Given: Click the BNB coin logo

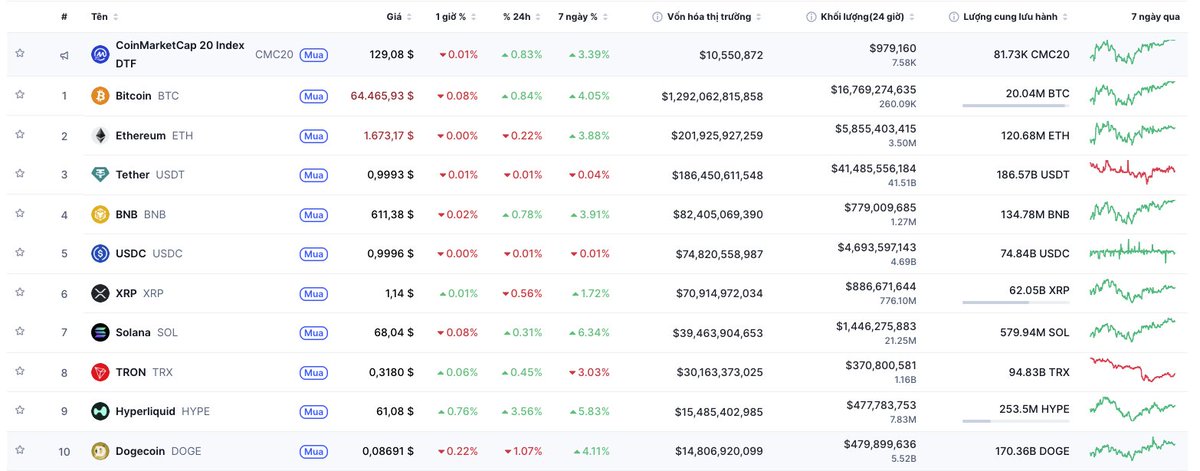Looking at the screenshot, I should point(100,214).
